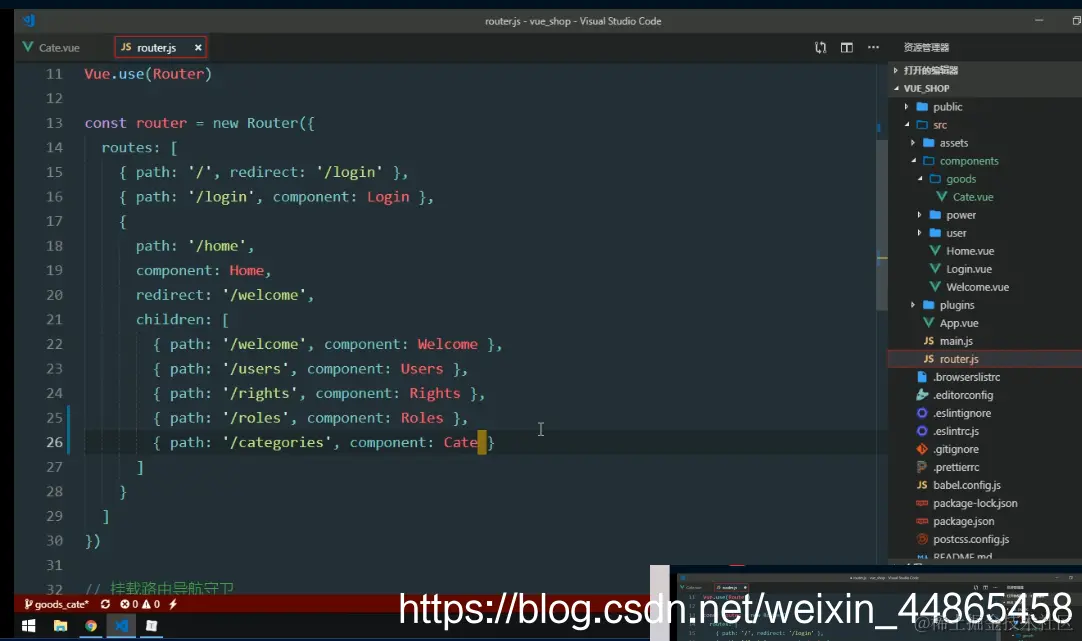Click the assets folder icon
This screenshot has height=641, width=1082.
tap(929, 143)
